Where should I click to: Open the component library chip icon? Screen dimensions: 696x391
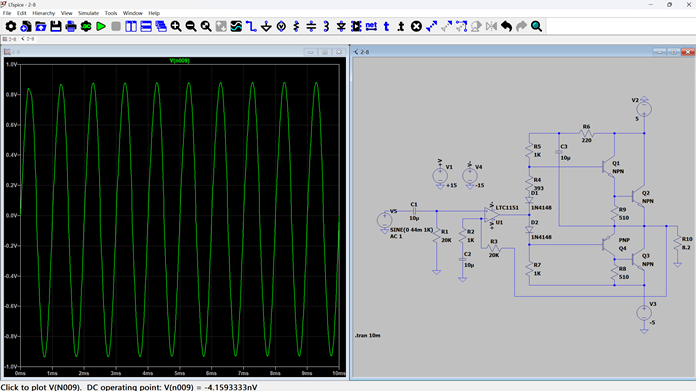356,27
